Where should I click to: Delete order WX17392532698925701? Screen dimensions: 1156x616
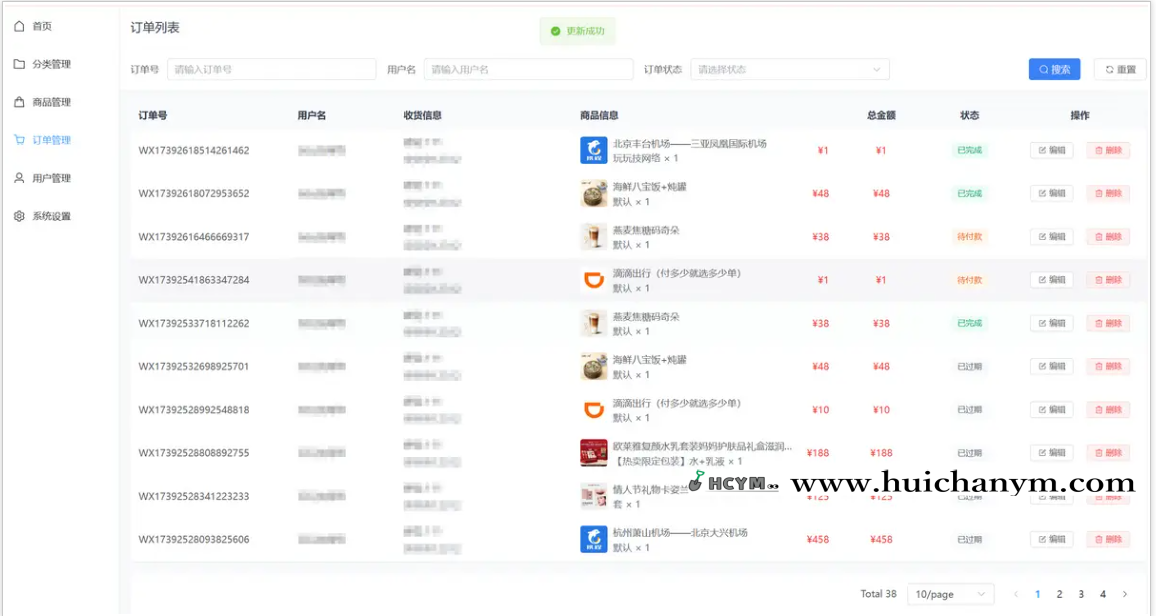tap(1108, 366)
